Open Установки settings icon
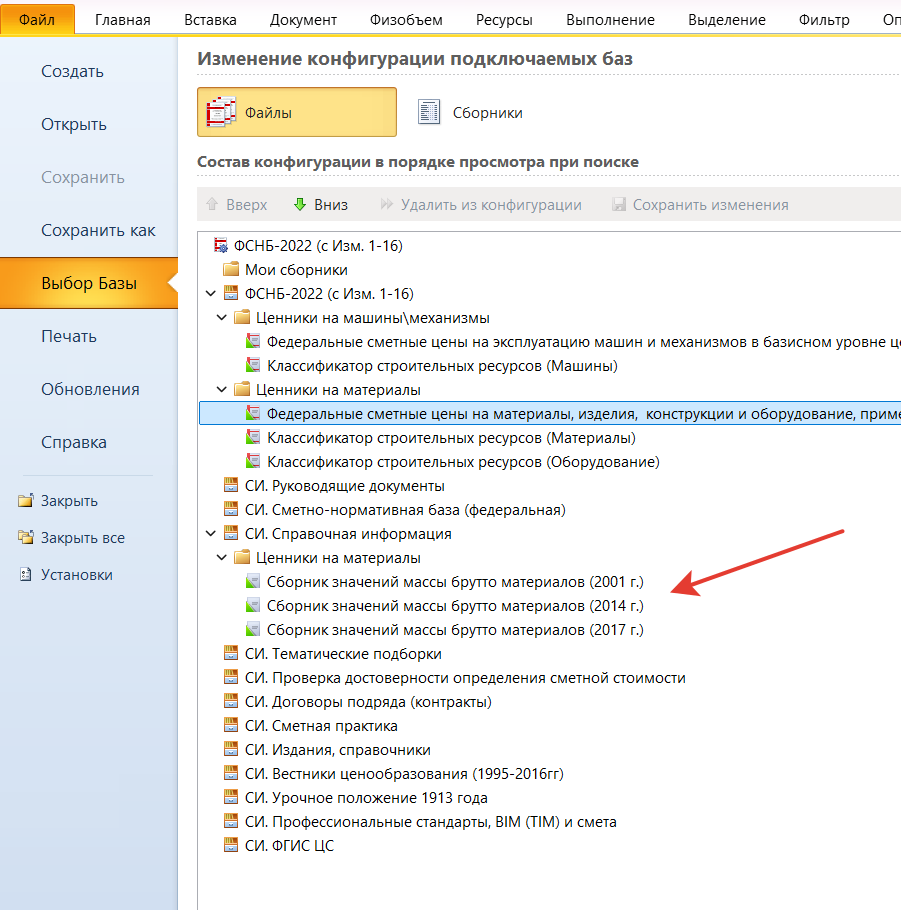Viewport: 901px width, 910px height. pos(26,575)
